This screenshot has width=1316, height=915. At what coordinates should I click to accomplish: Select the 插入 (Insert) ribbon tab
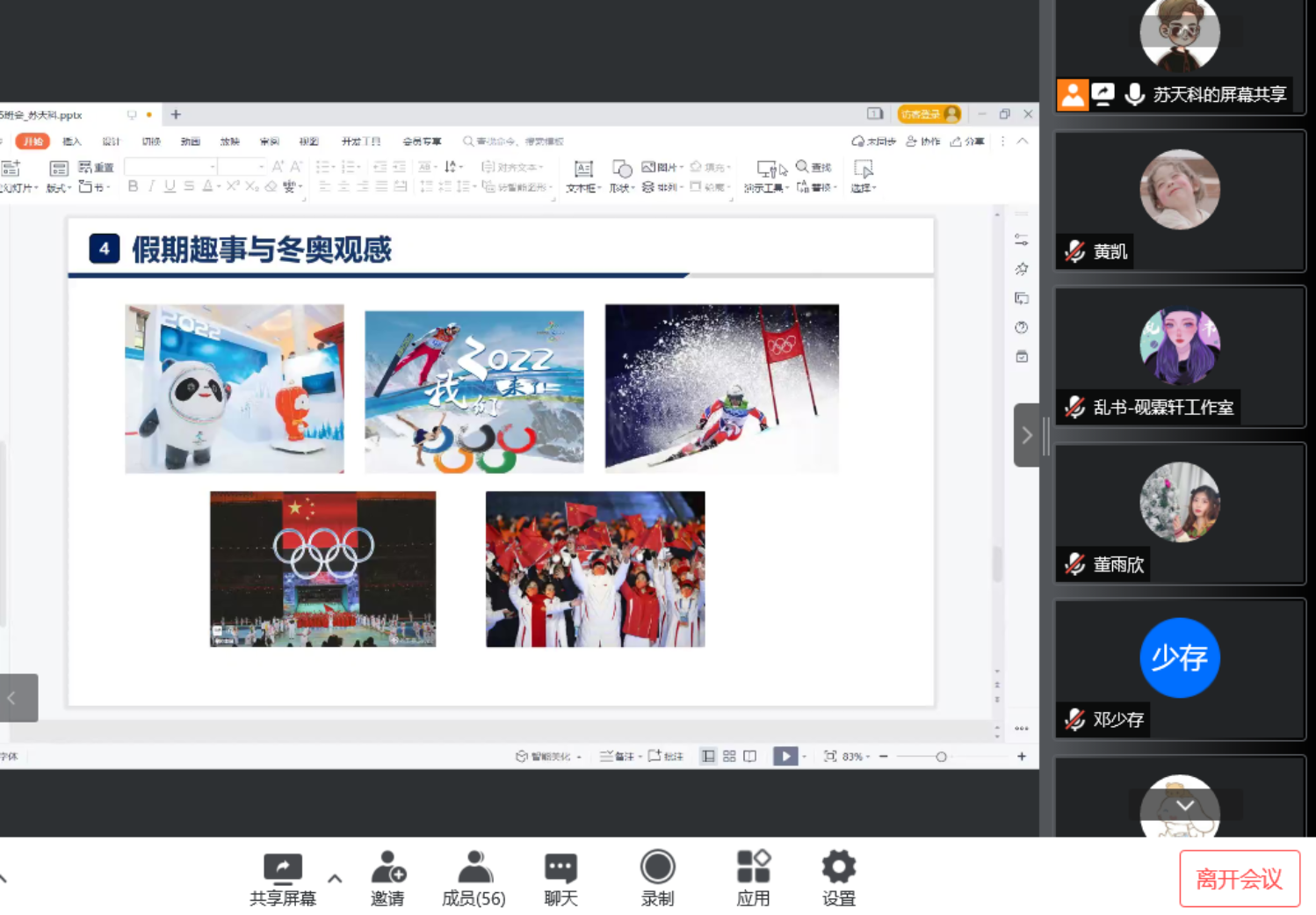click(x=72, y=142)
